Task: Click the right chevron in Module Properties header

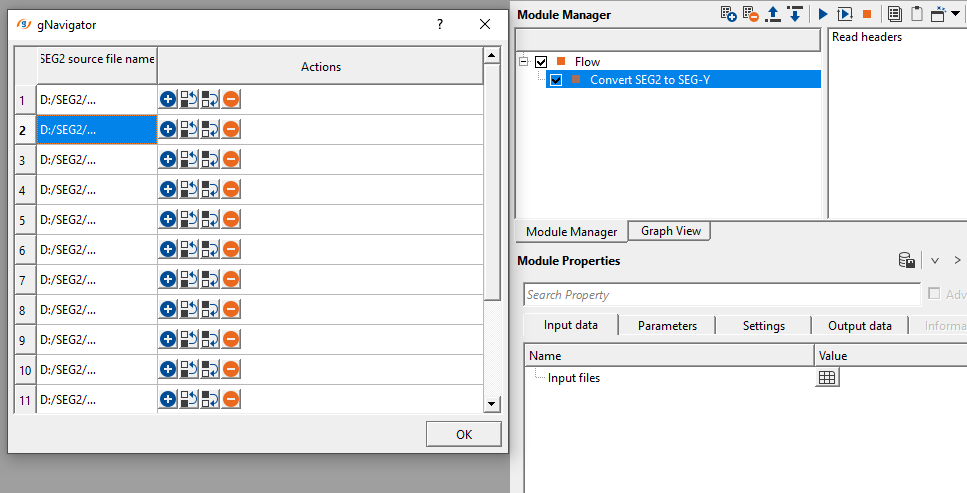Action: [x=957, y=260]
